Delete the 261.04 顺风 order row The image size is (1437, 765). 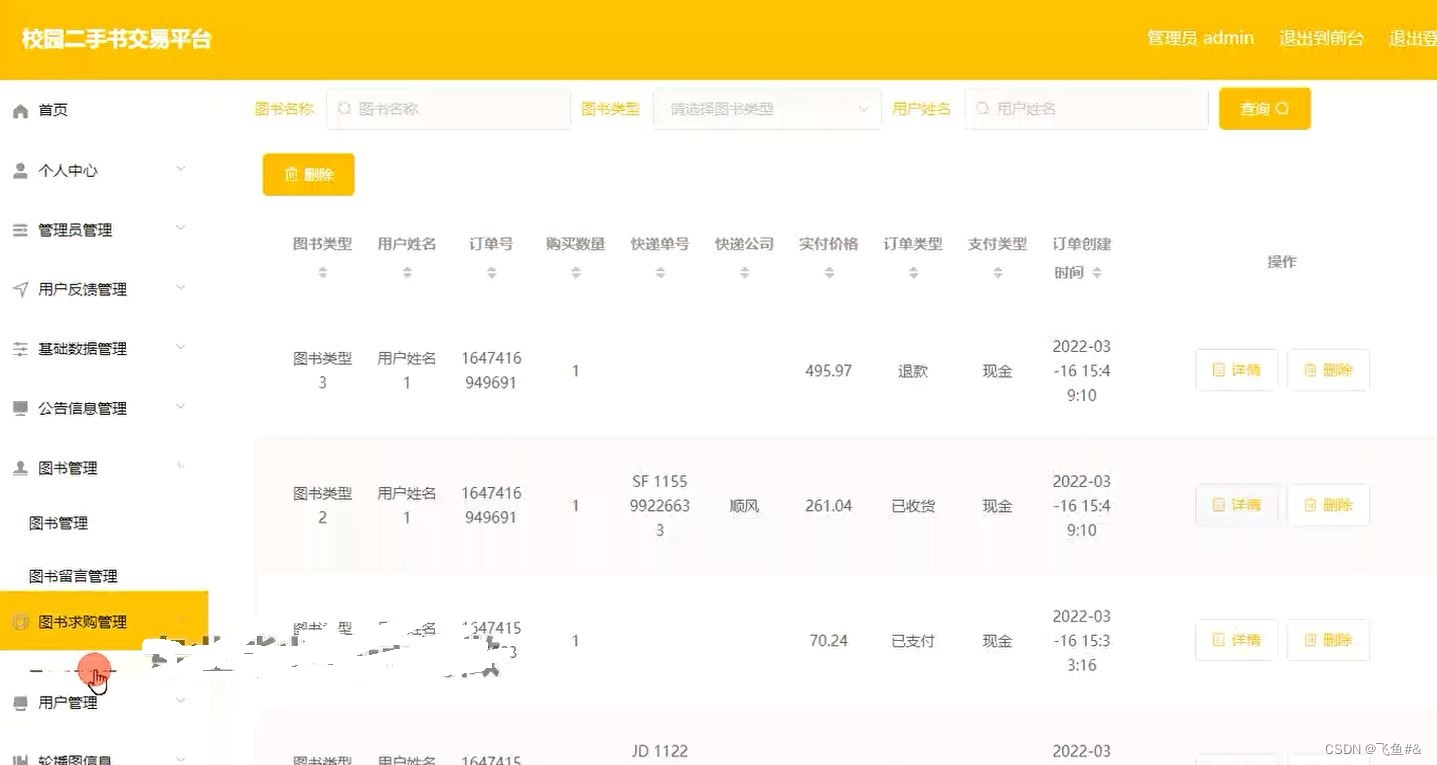pos(1328,505)
